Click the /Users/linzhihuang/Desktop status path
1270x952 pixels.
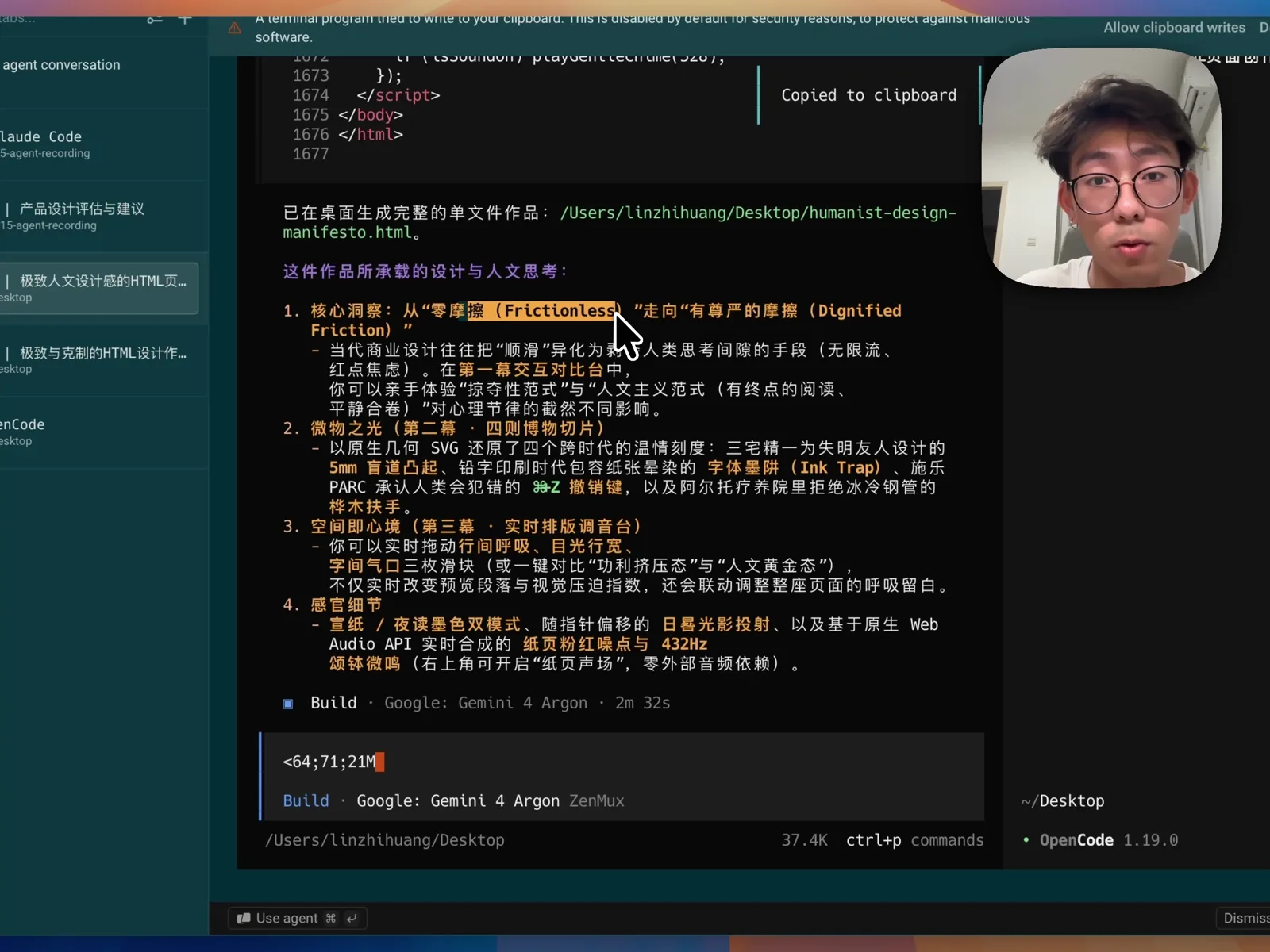384,840
